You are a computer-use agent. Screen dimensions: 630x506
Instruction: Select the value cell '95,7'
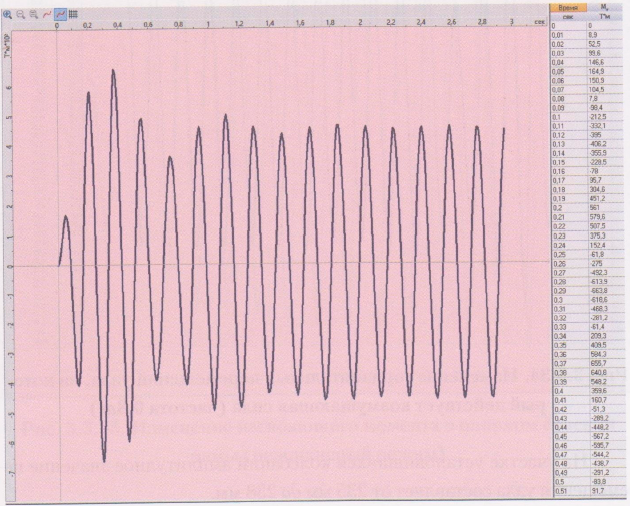pos(605,180)
